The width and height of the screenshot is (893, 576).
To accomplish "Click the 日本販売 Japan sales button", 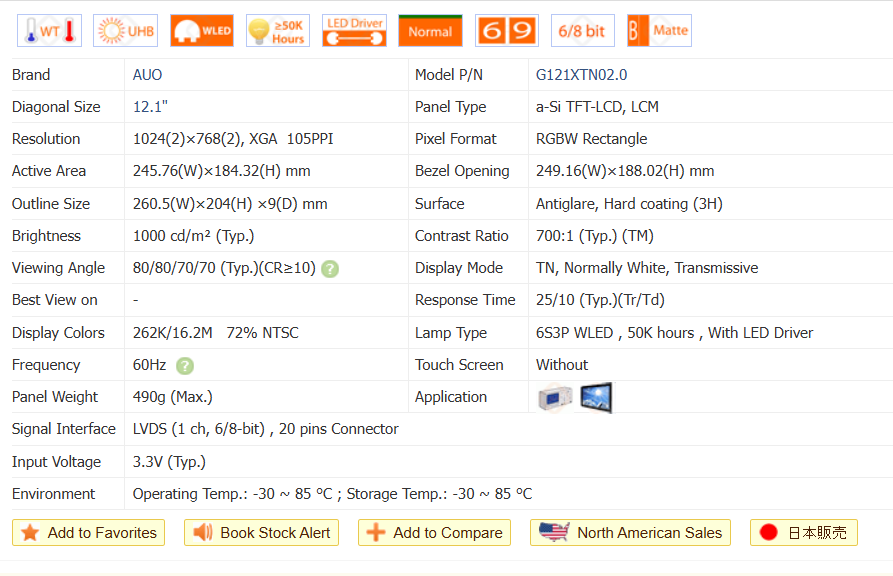I will pos(803,533).
